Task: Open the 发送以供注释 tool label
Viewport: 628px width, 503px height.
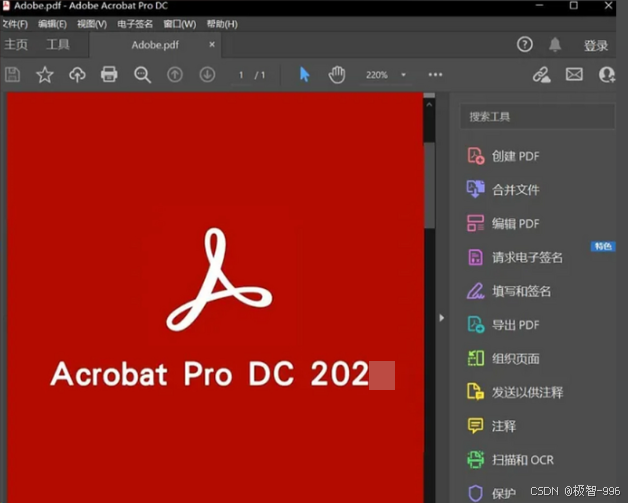Action: click(527, 392)
